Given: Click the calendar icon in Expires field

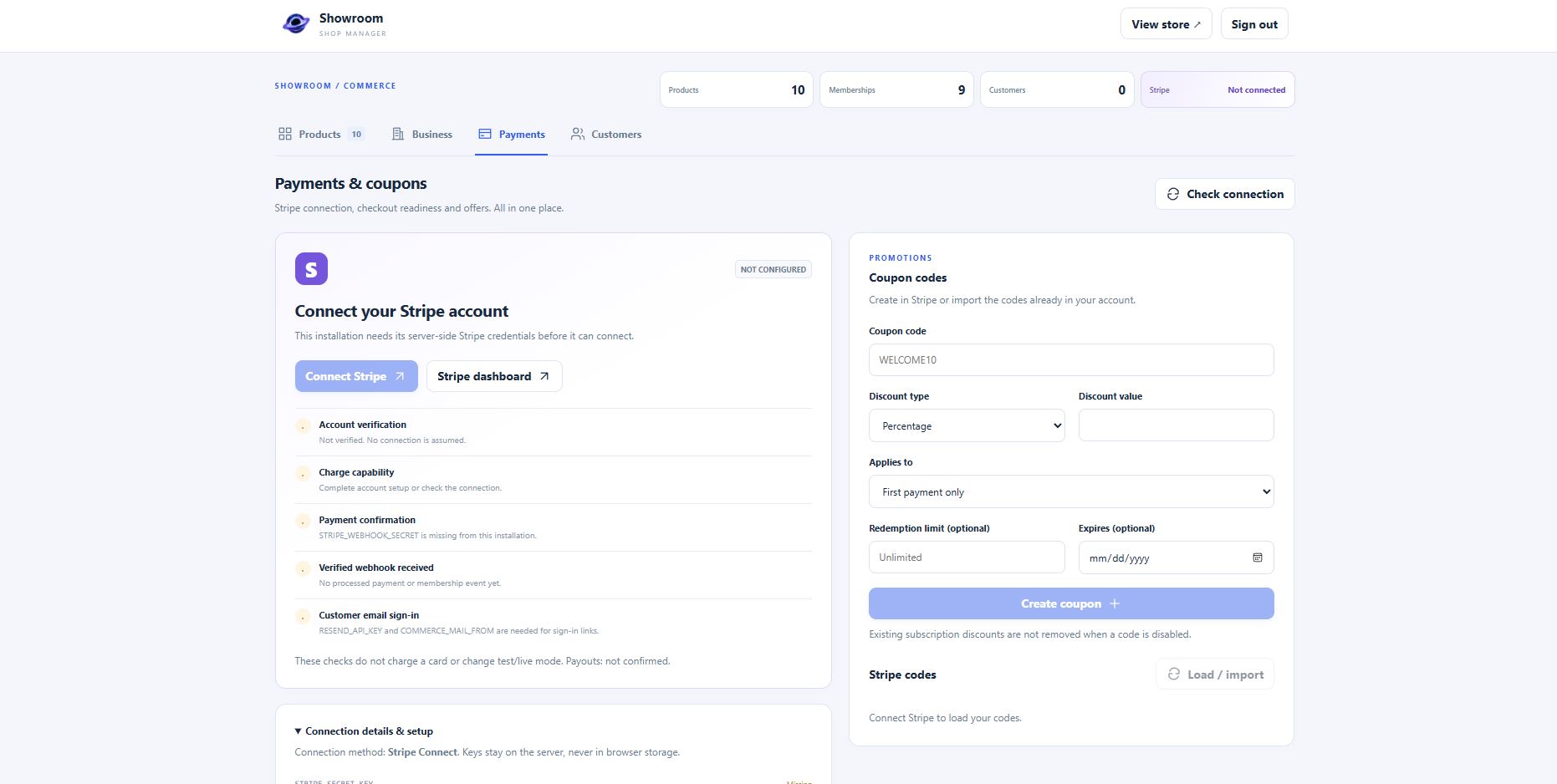Looking at the screenshot, I should click(x=1257, y=557).
